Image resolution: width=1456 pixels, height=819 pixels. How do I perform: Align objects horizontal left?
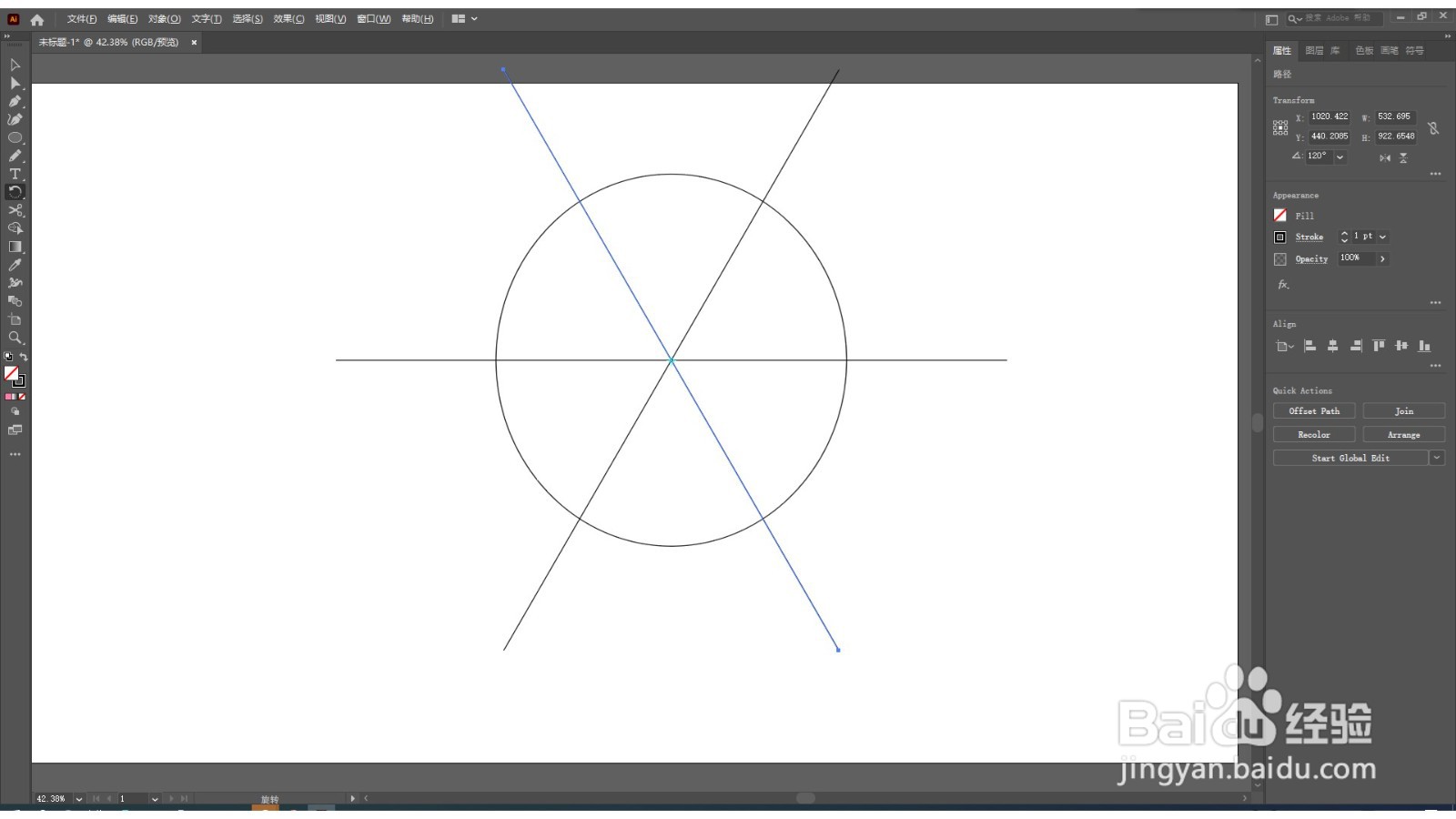(x=1310, y=346)
